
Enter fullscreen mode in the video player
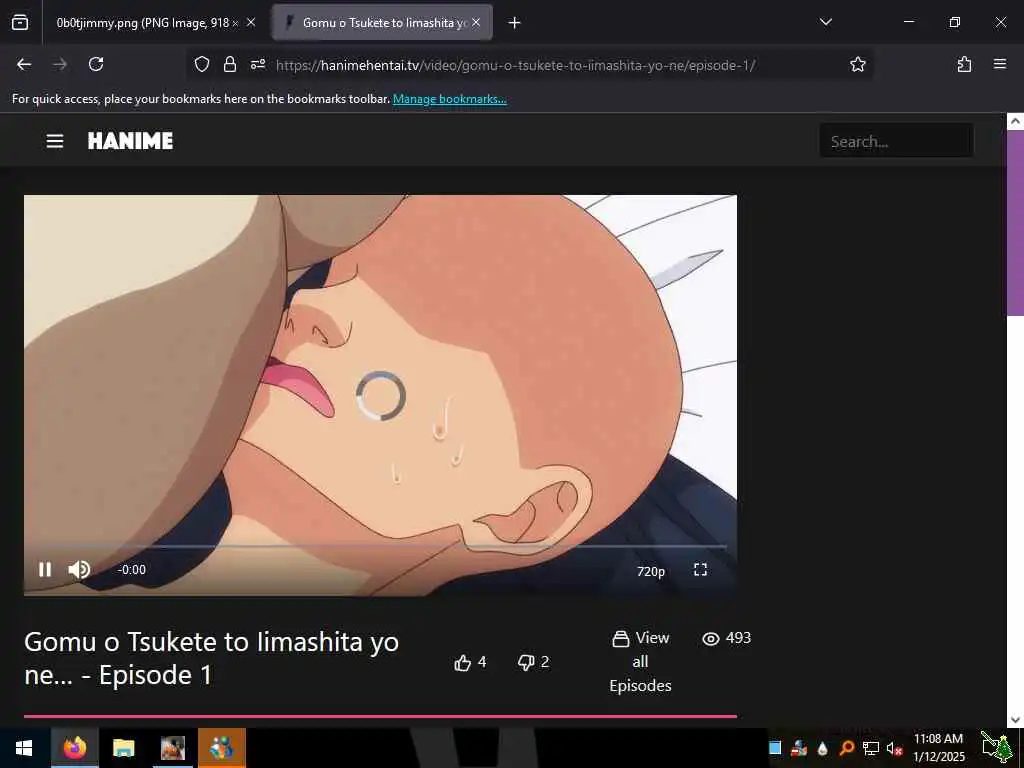(x=700, y=569)
